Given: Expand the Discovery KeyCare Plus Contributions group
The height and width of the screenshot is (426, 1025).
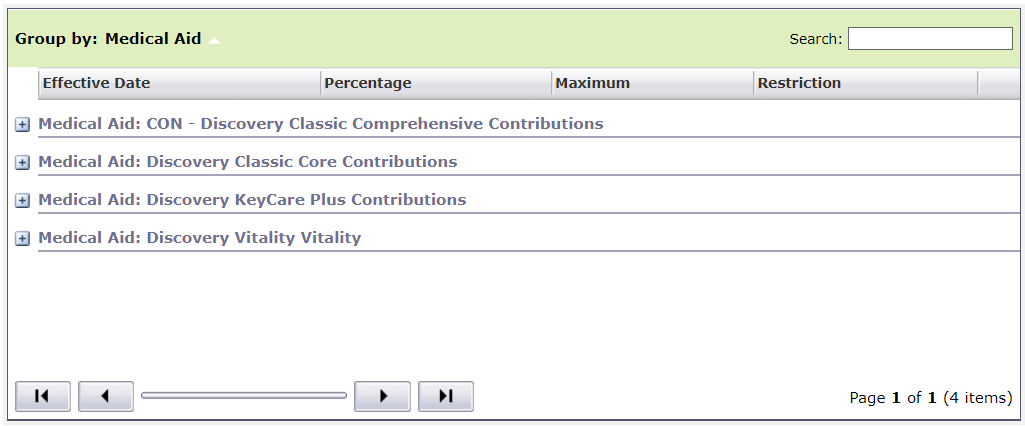Looking at the screenshot, I should click(x=23, y=201).
